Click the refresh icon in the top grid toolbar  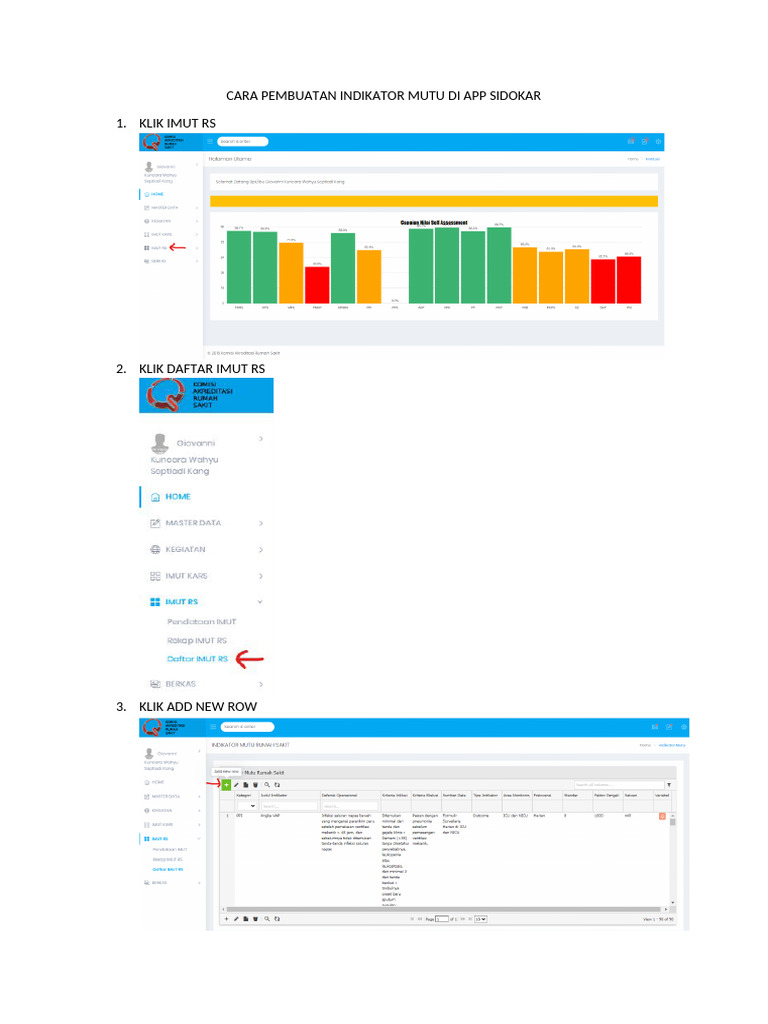pyautogui.click(x=277, y=785)
